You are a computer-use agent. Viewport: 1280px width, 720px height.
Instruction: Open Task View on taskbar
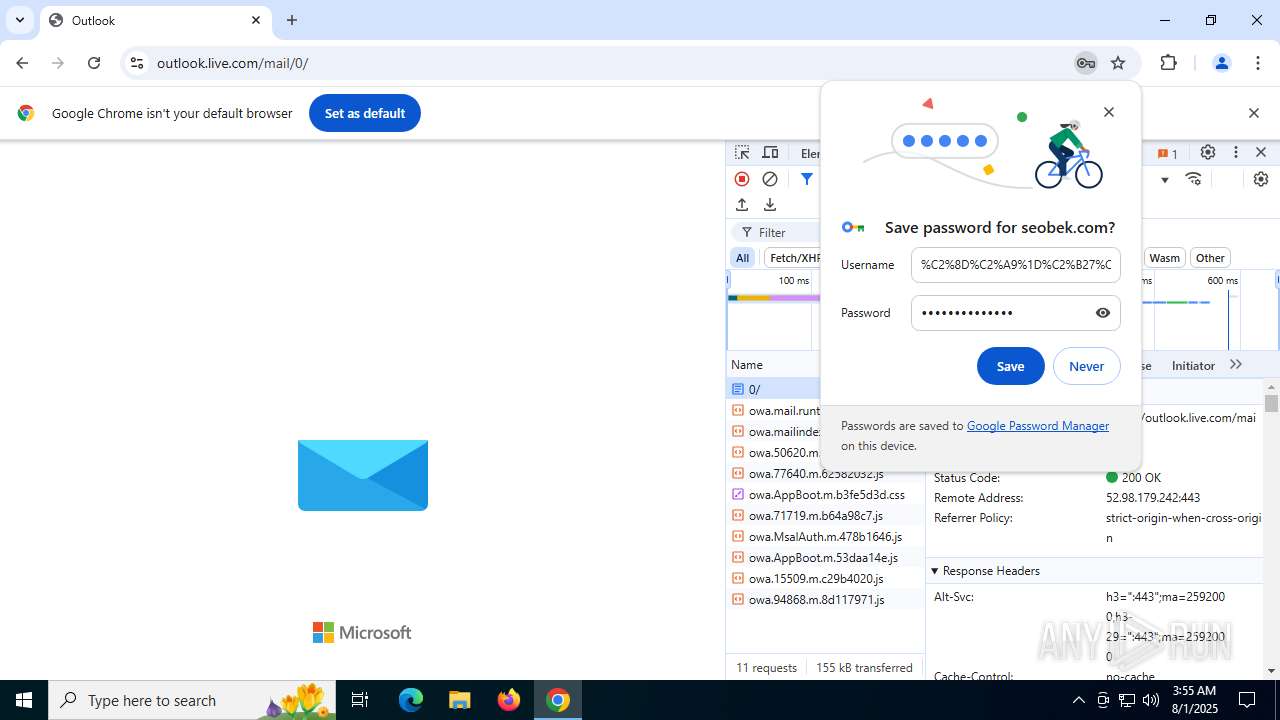tap(360, 700)
